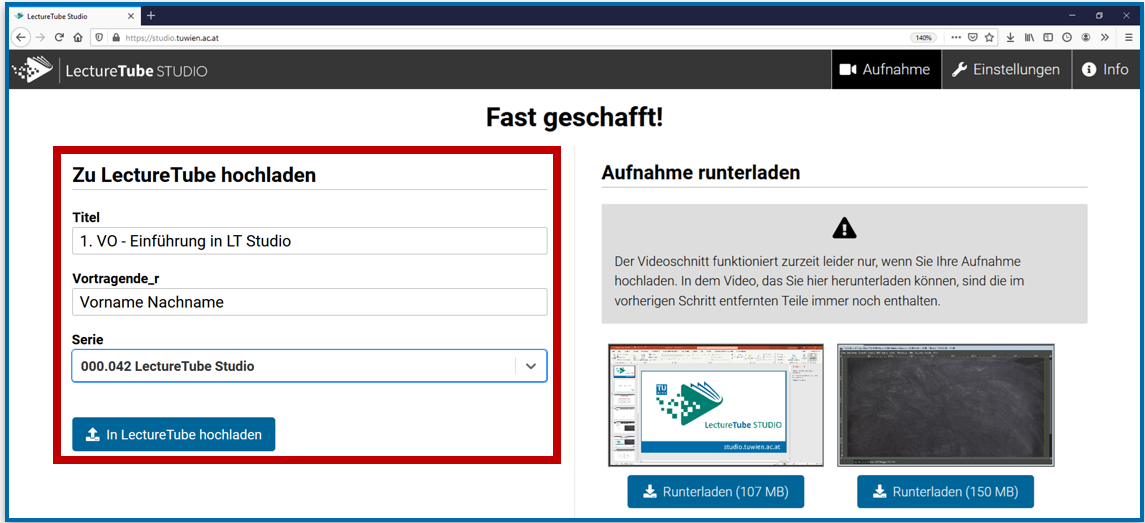Screen dimensions: 1145x523
Task: Click the 'Vortragende_r' field label
Action: pyautogui.click(x=116, y=278)
